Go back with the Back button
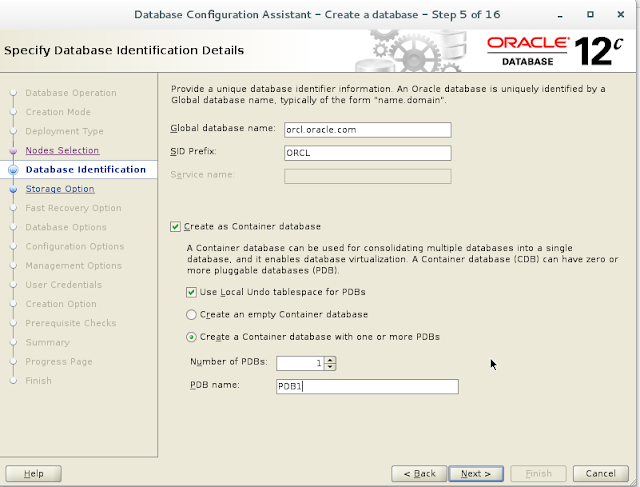The width and height of the screenshot is (640, 487). coord(419,474)
